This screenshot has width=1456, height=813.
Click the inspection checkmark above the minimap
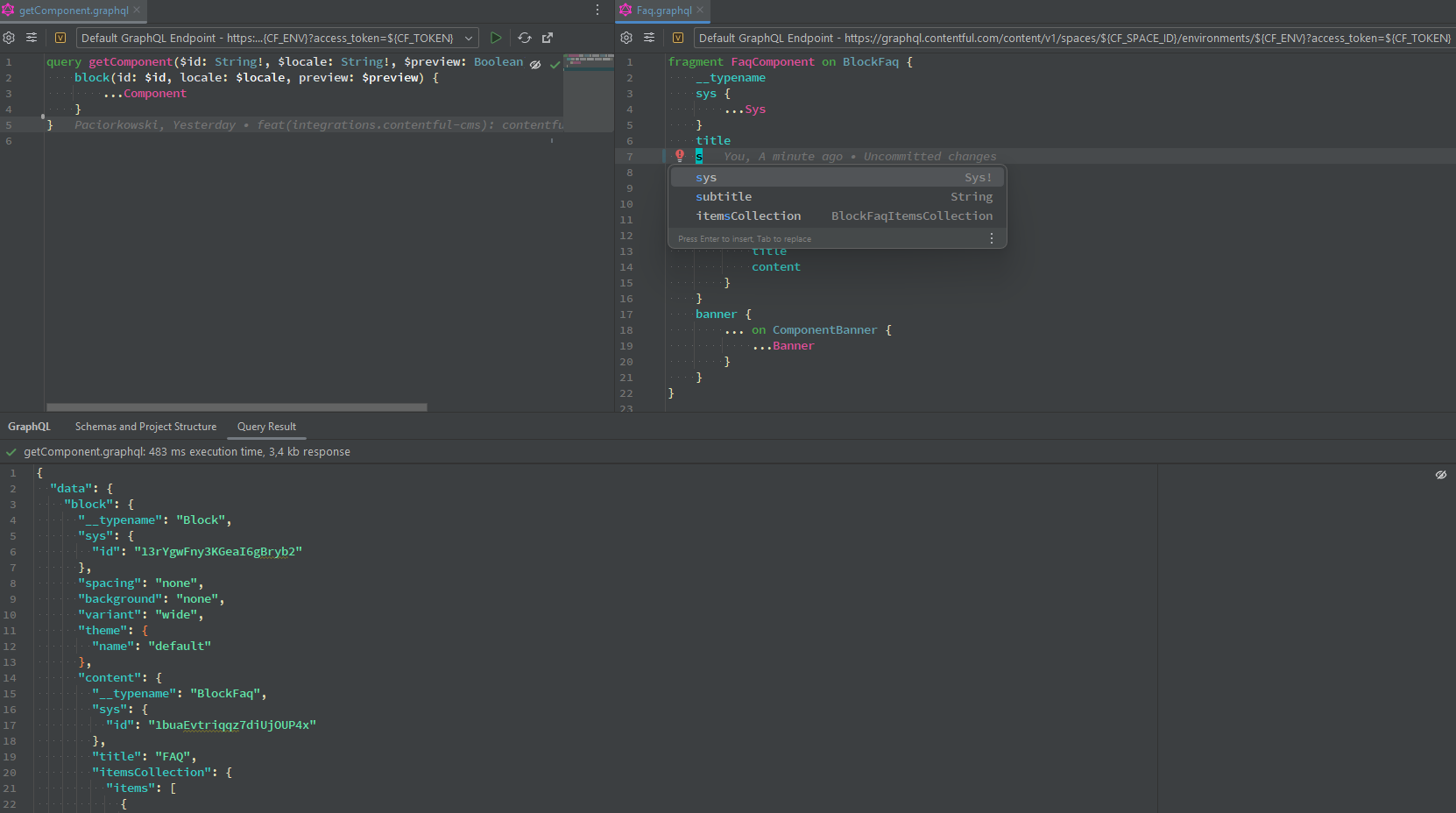[x=555, y=64]
